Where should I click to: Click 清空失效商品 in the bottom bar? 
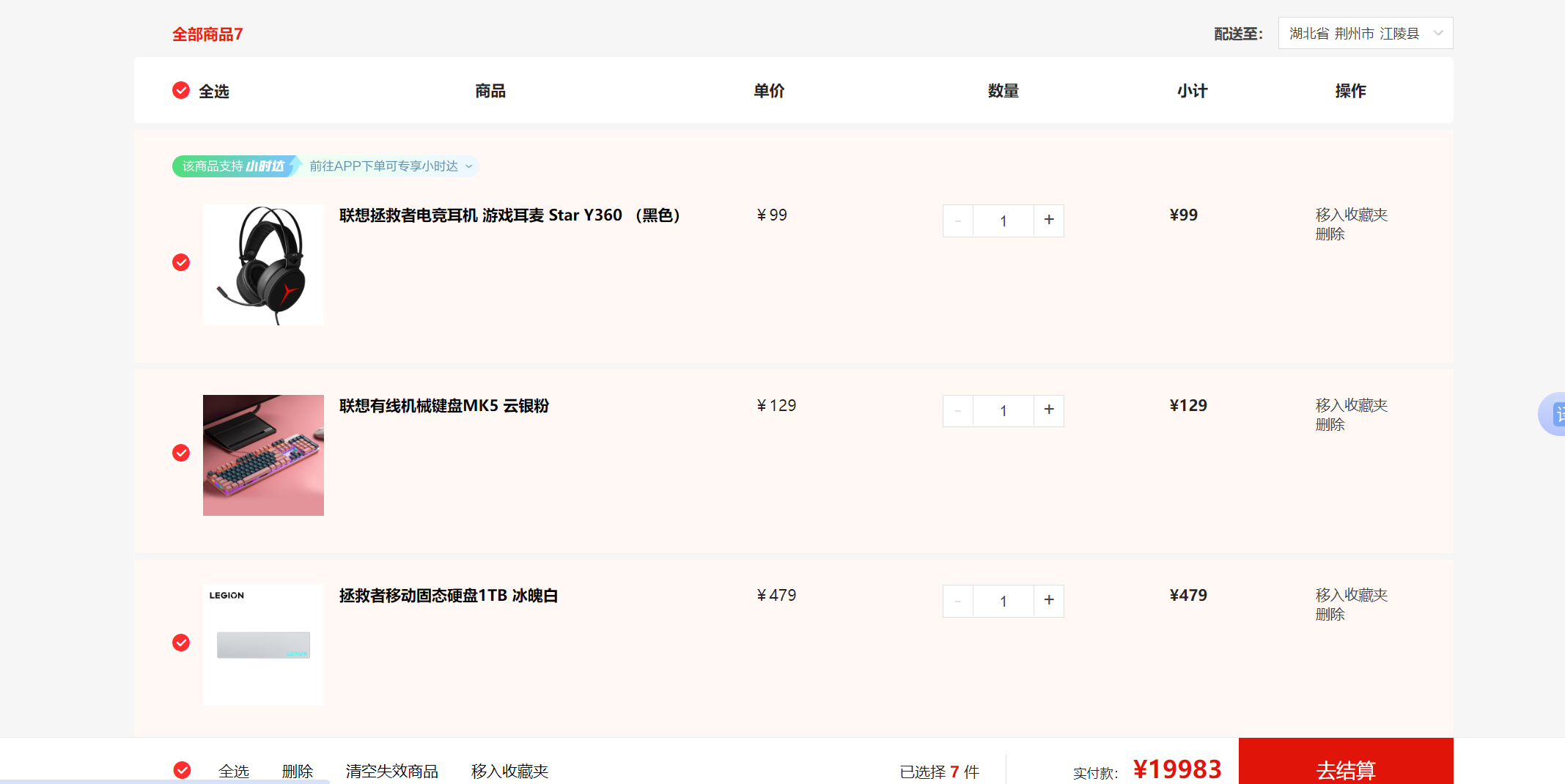point(392,771)
